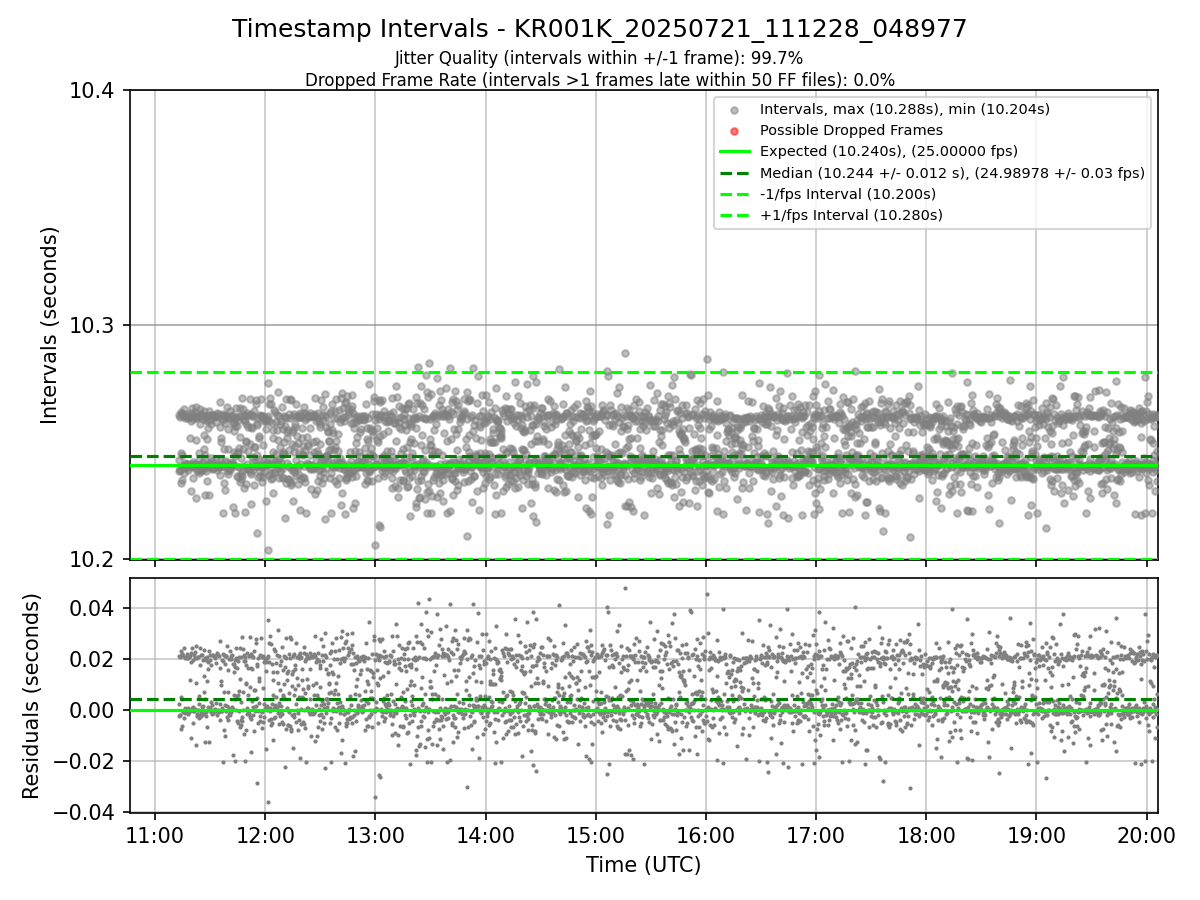Click the '-1/fps Interval (10.200s)' legend entry
The height and width of the screenshot is (900, 1200).
tap(848, 194)
